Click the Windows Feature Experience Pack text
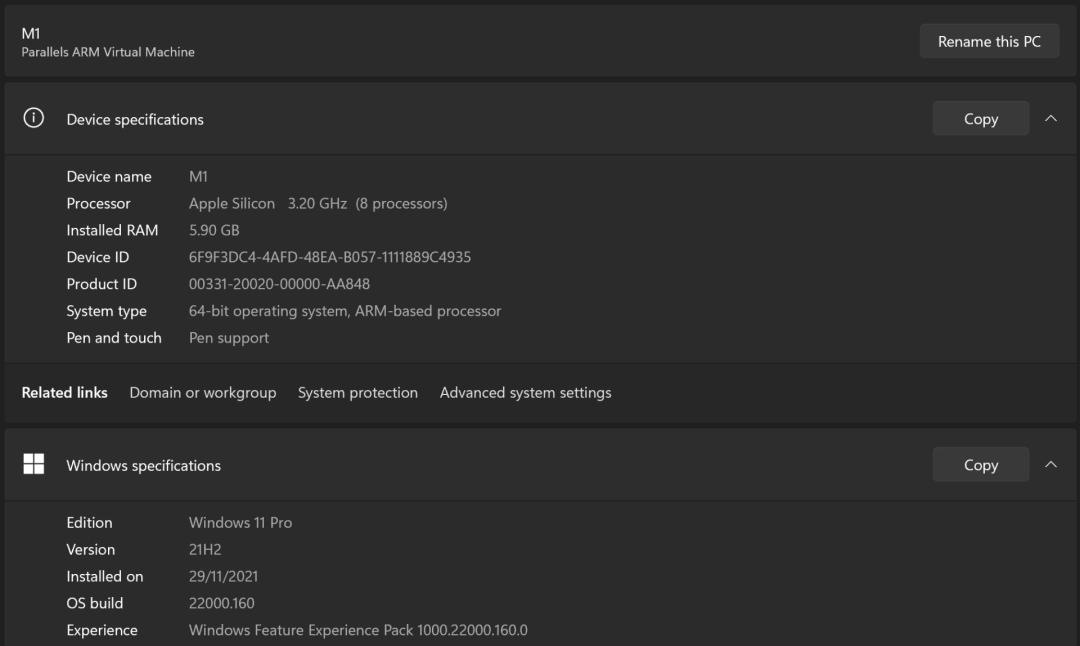This screenshot has width=1080, height=646. tap(357, 630)
